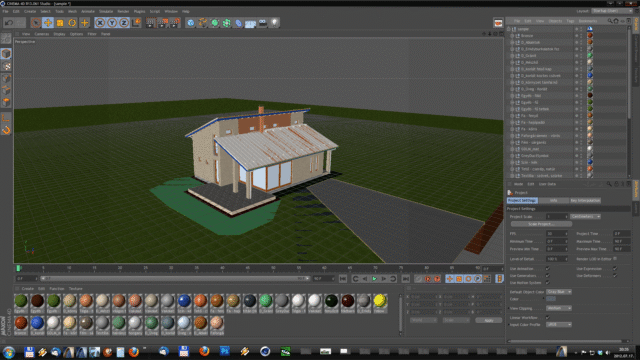The width and height of the screenshot is (640, 360).
Task: Toggle Use Animation checkbox
Action: point(548,269)
